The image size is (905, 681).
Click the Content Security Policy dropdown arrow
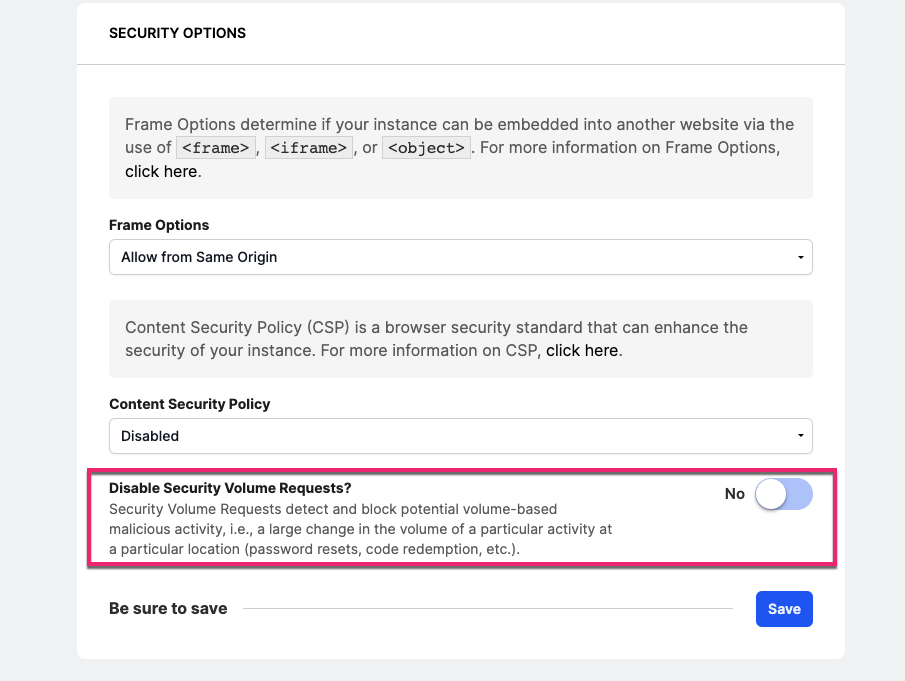coord(800,437)
